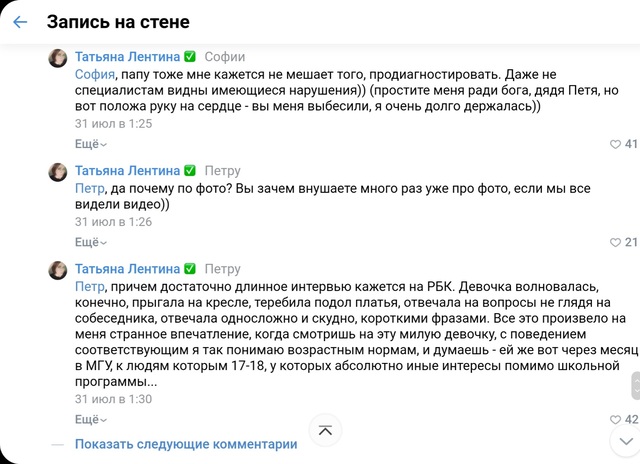Click the round down-chevron button at bottom right
The image size is (640, 464).
626,441
